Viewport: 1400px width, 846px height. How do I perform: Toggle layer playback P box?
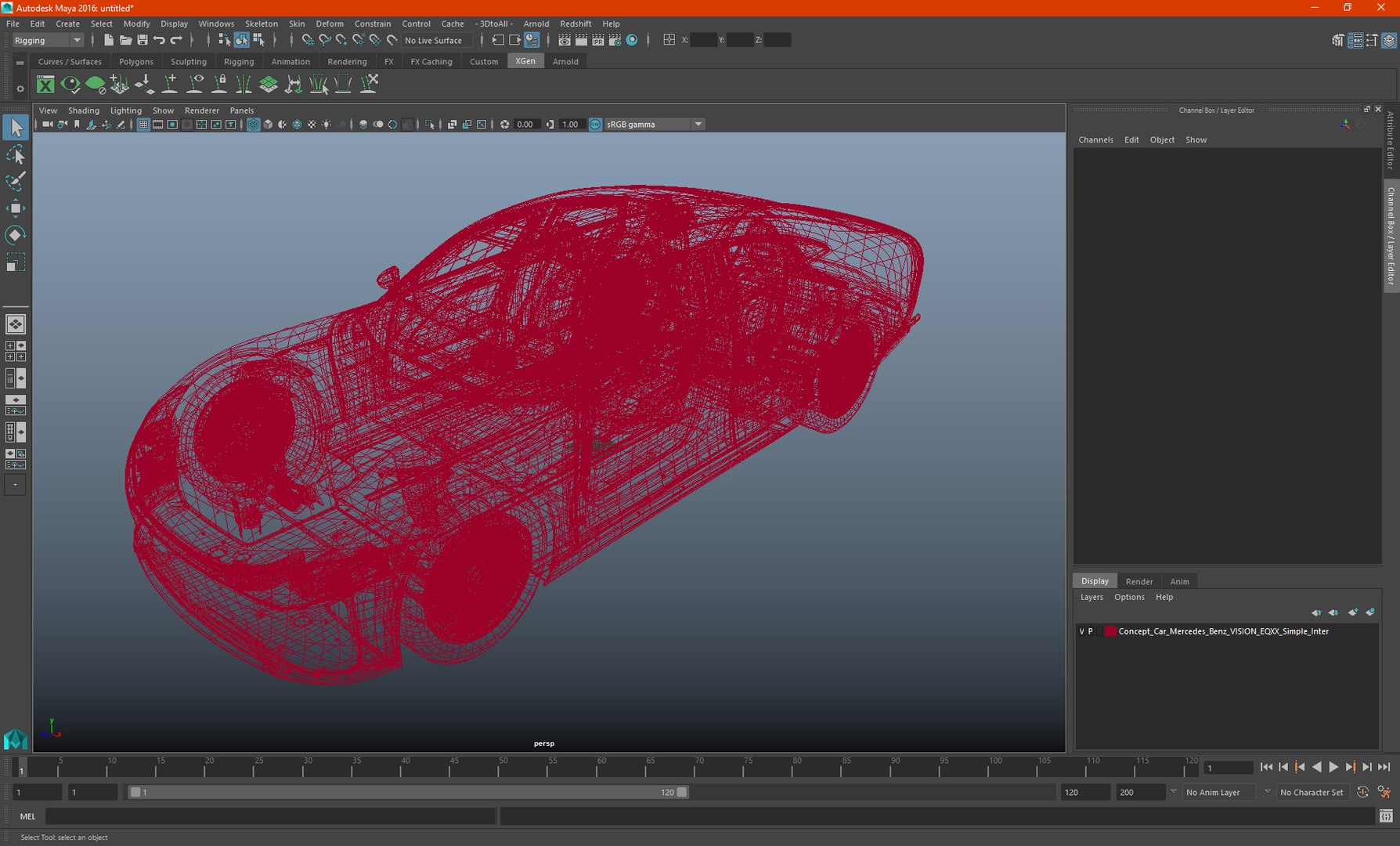[x=1090, y=631]
